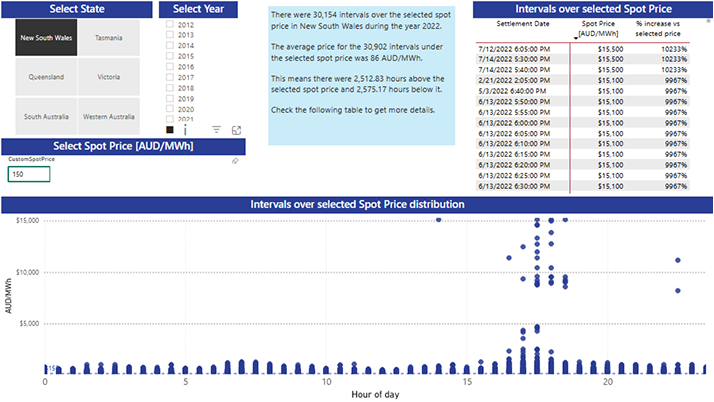Select the 2017 year checkbox
The width and height of the screenshot is (714, 402).
[169, 77]
